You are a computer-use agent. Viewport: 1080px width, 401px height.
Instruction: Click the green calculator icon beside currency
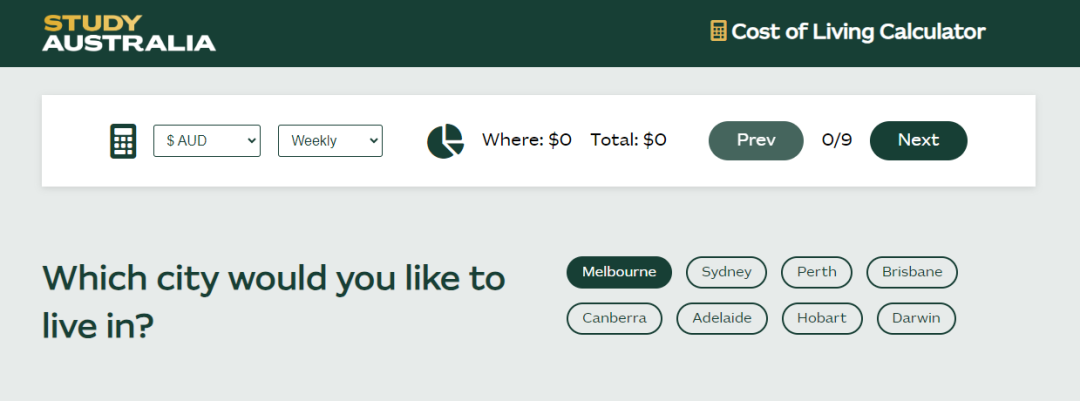pyautogui.click(x=123, y=141)
